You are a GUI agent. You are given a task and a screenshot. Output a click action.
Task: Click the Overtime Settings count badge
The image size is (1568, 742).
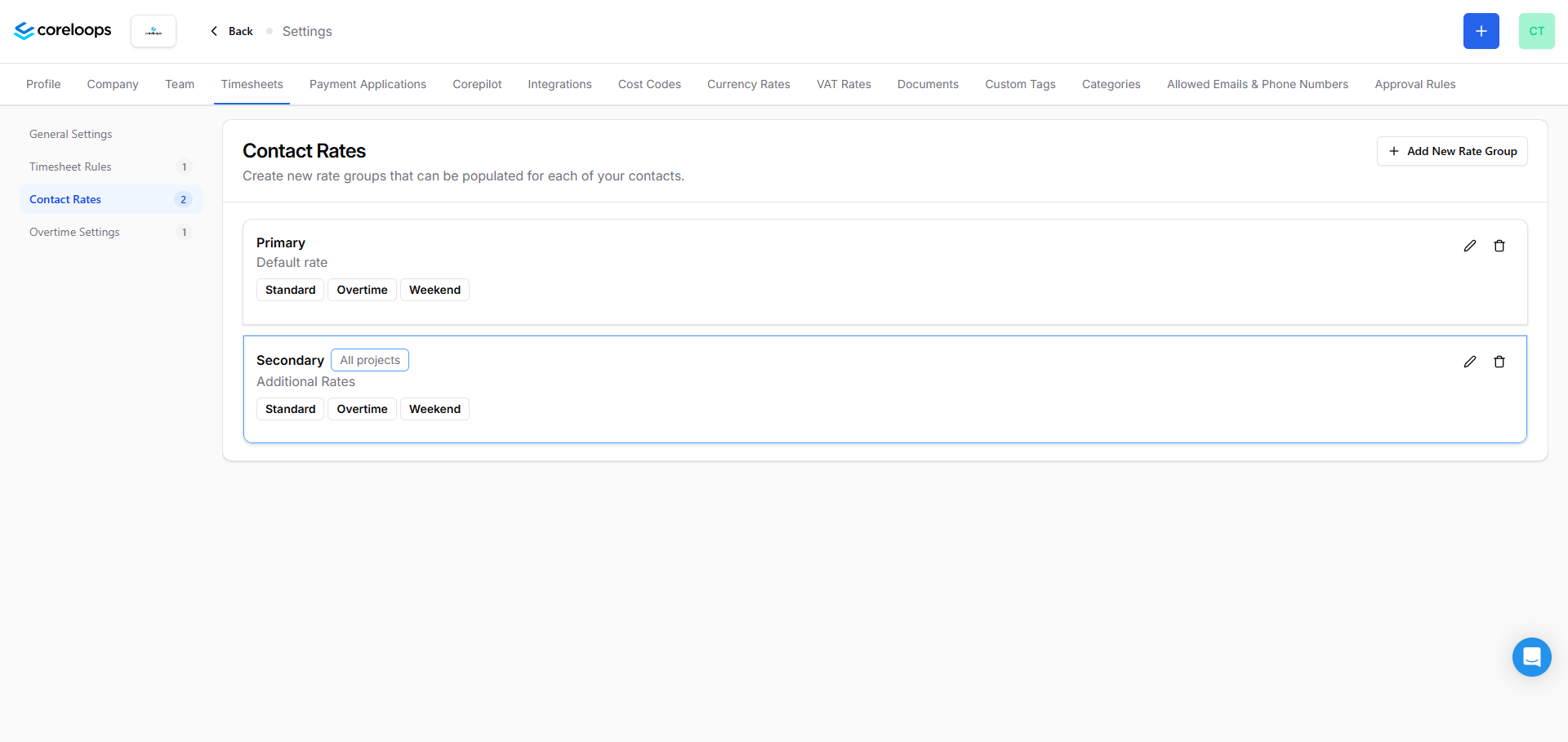184,232
